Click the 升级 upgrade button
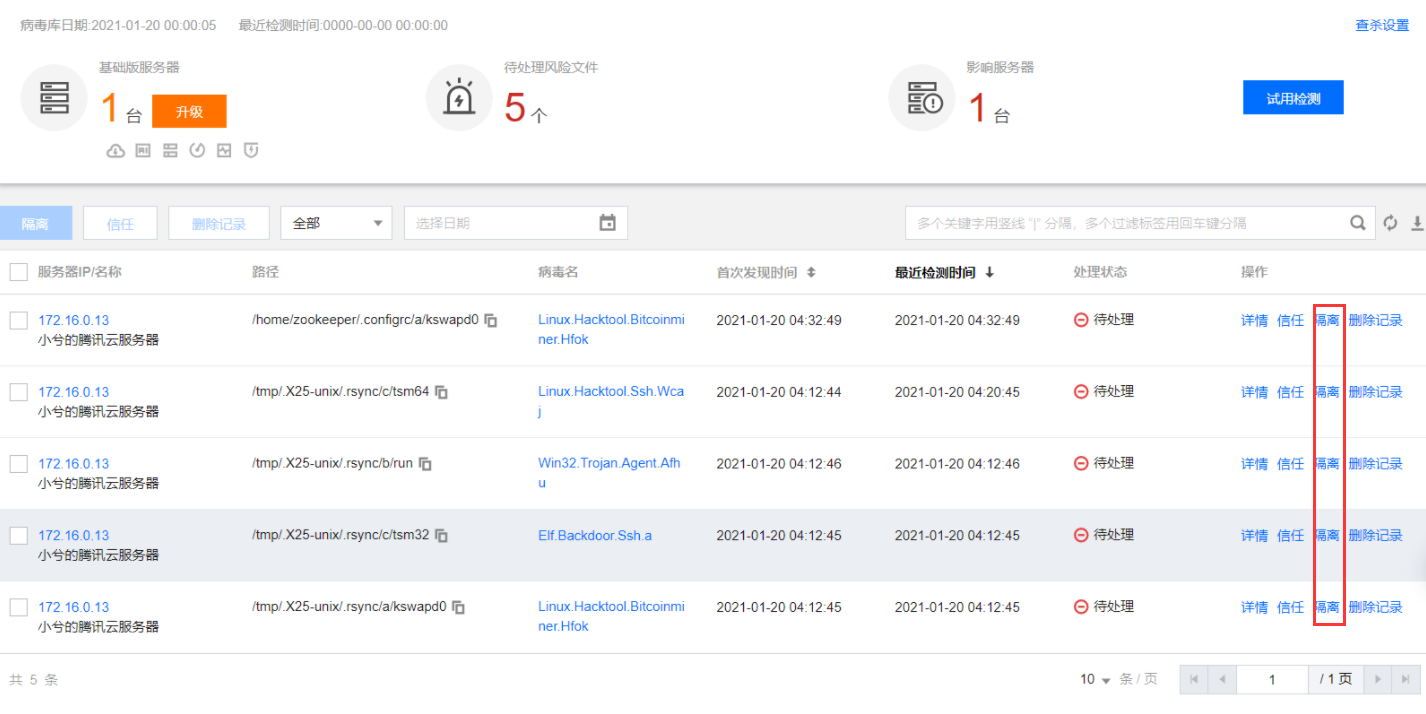 coord(189,112)
